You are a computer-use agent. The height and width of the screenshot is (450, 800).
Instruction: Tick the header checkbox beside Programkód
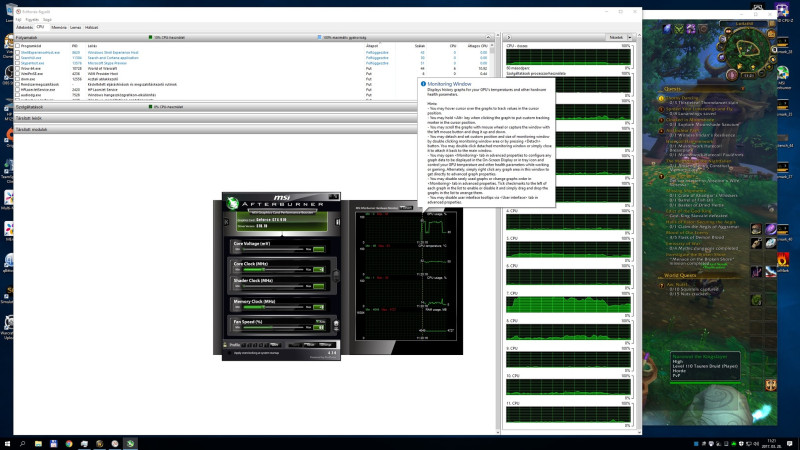point(18,46)
